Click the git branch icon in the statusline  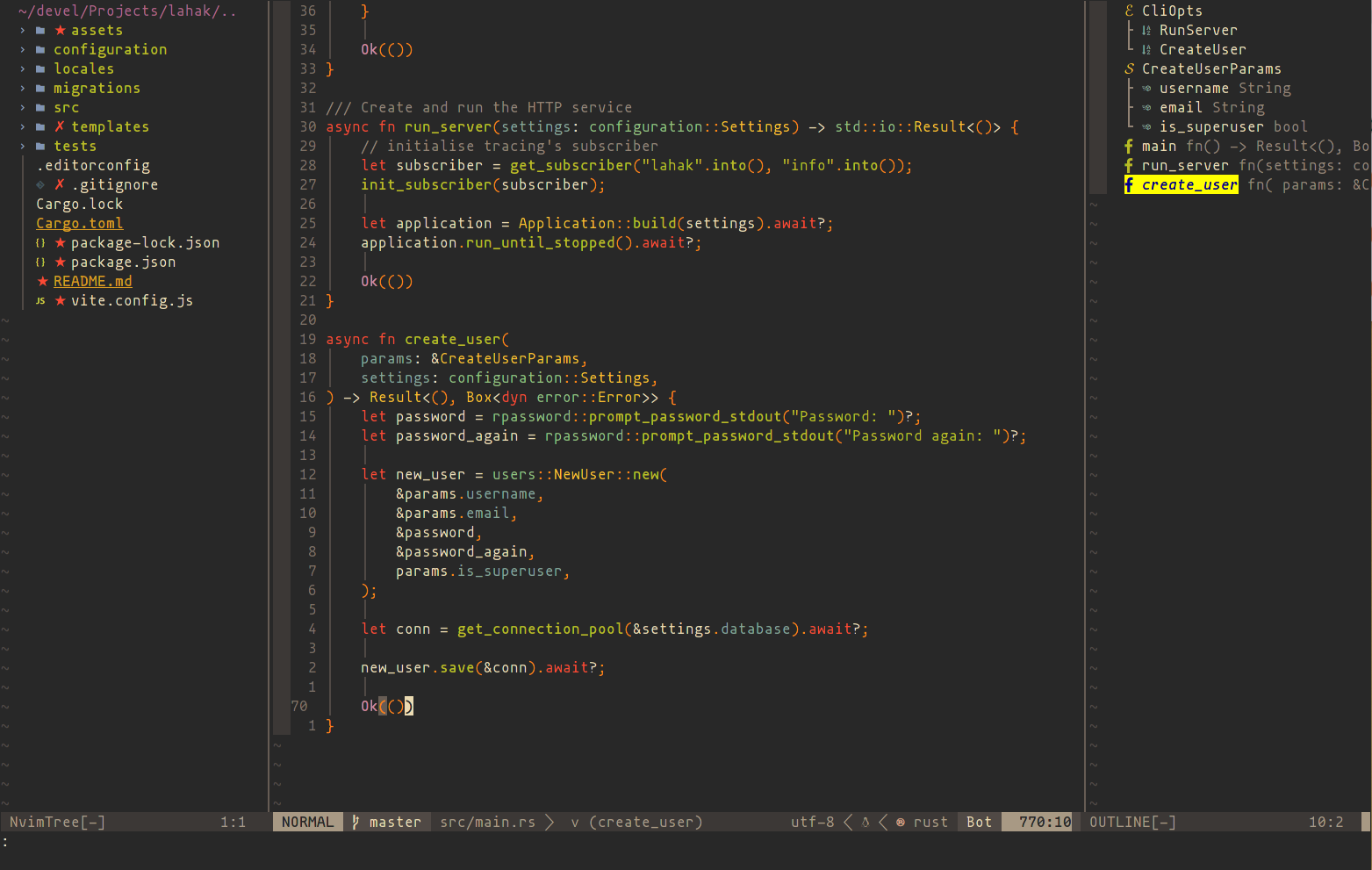pos(356,823)
